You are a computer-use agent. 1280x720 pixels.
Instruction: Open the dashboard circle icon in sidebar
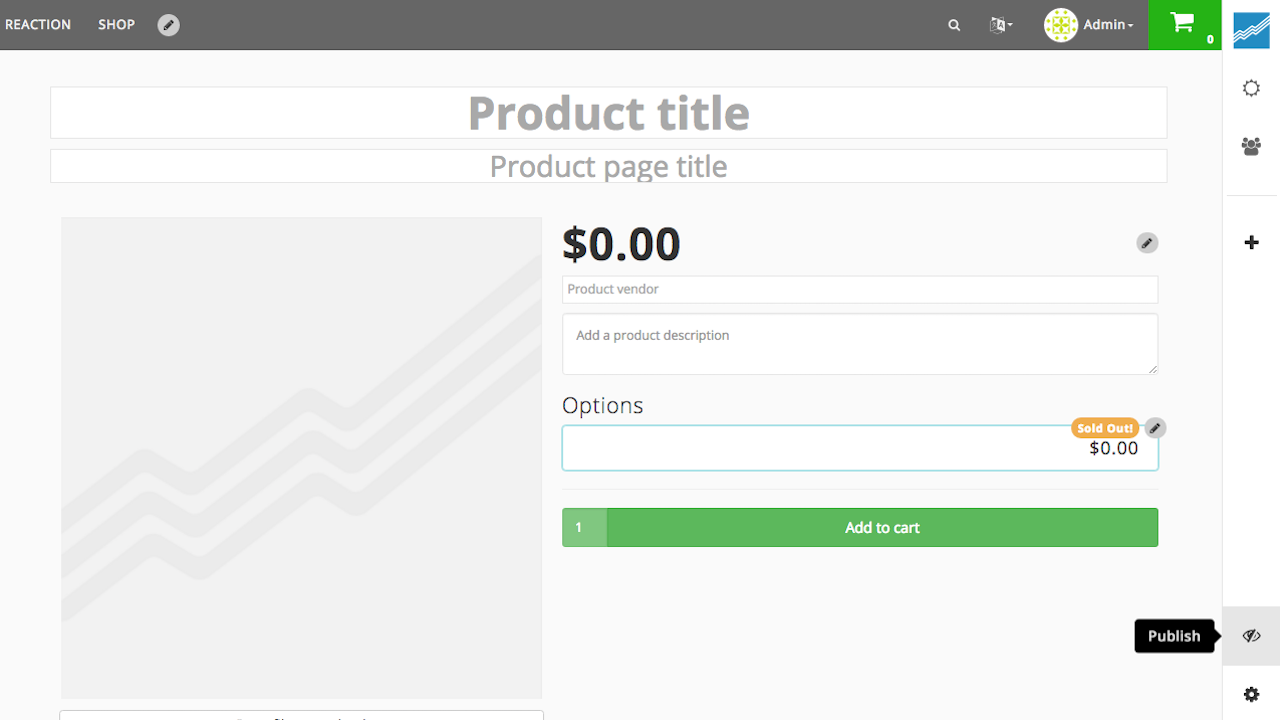[x=1251, y=89]
